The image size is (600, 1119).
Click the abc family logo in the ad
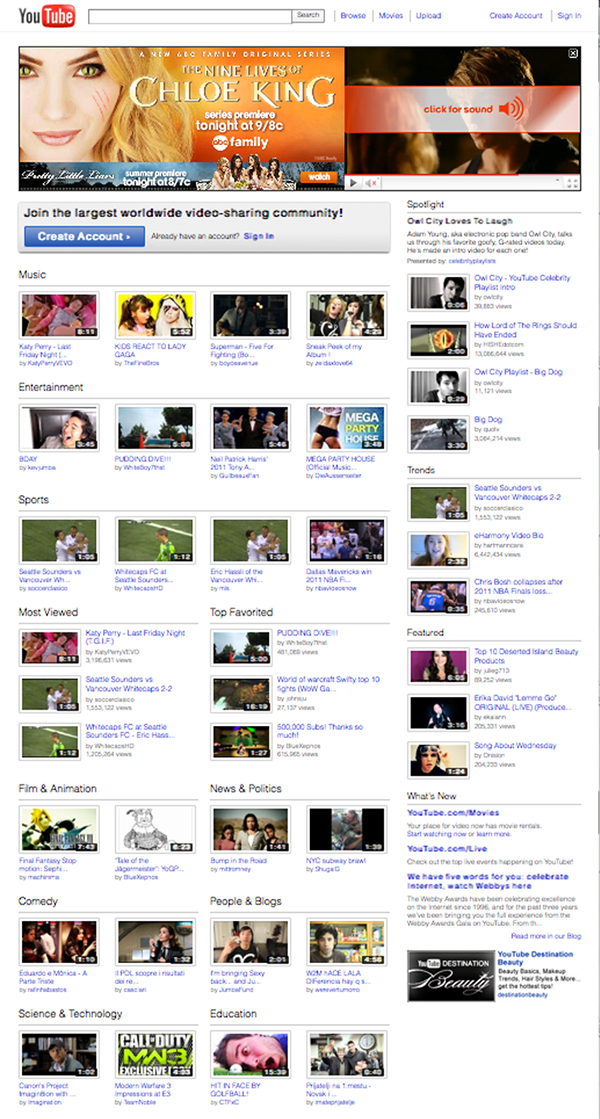point(239,143)
